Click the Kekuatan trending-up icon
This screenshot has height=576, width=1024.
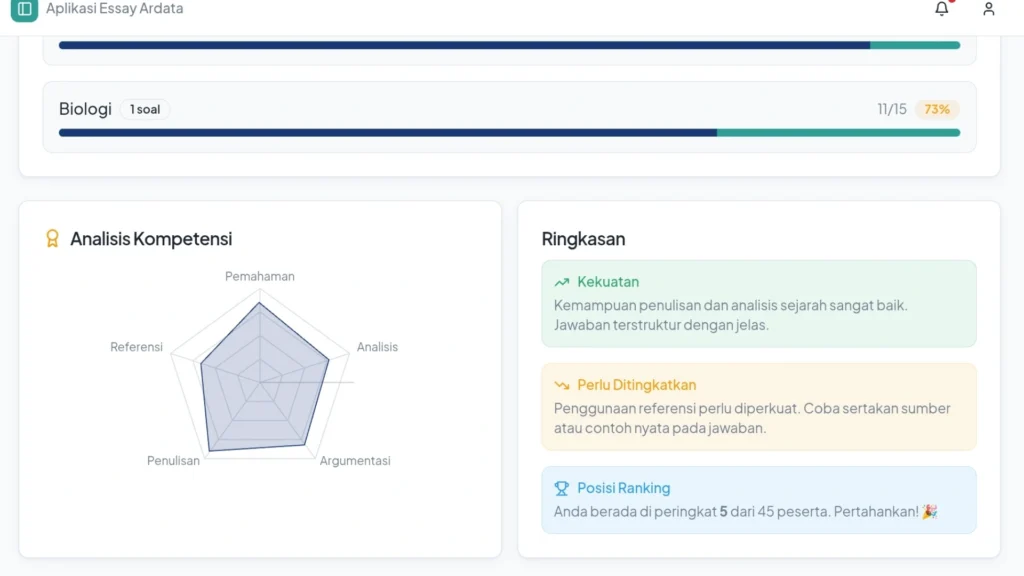point(562,282)
